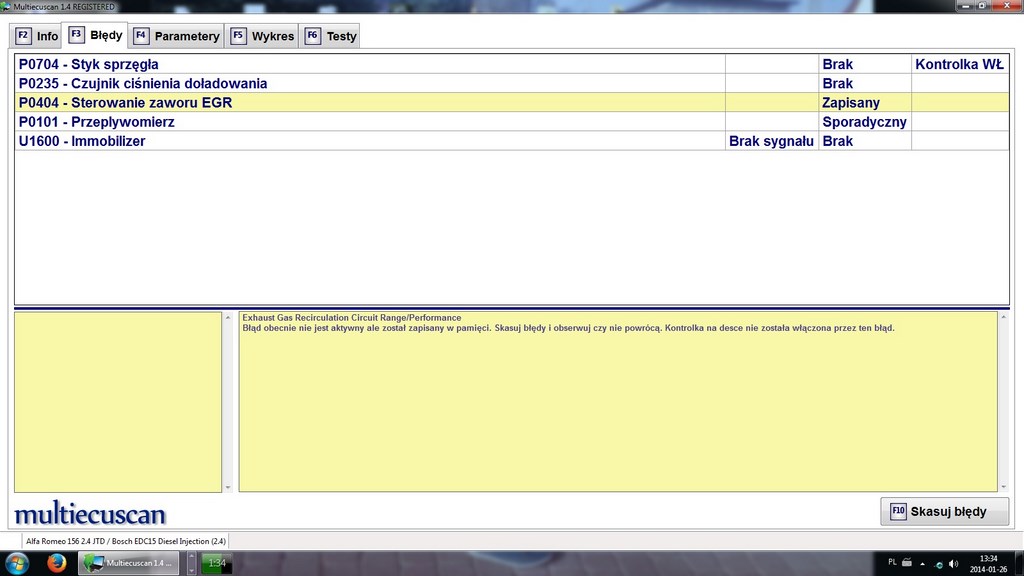This screenshot has width=1024, height=576.
Task: Click the F6 key icon
Action: coord(312,36)
